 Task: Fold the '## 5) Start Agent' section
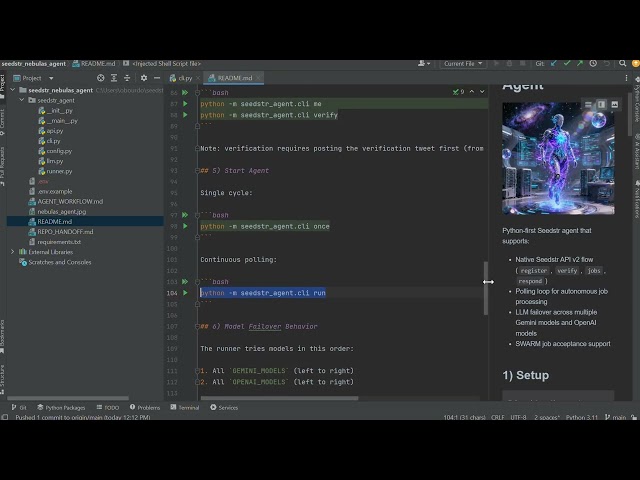197,171
